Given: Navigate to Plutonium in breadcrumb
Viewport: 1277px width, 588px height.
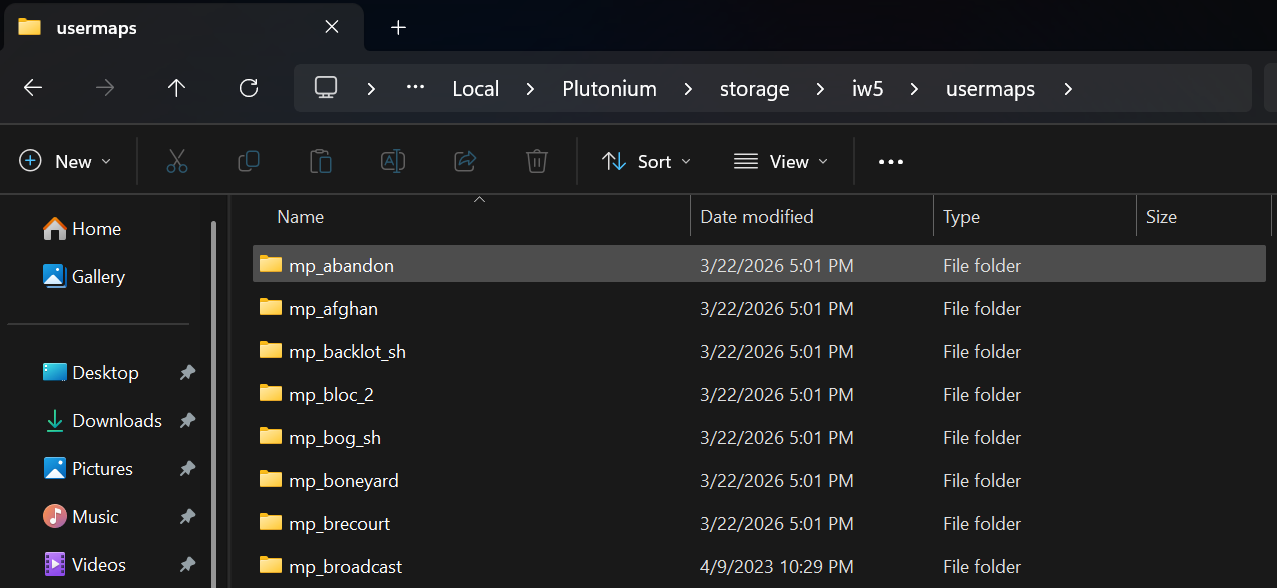Looking at the screenshot, I should (x=609, y=89).
